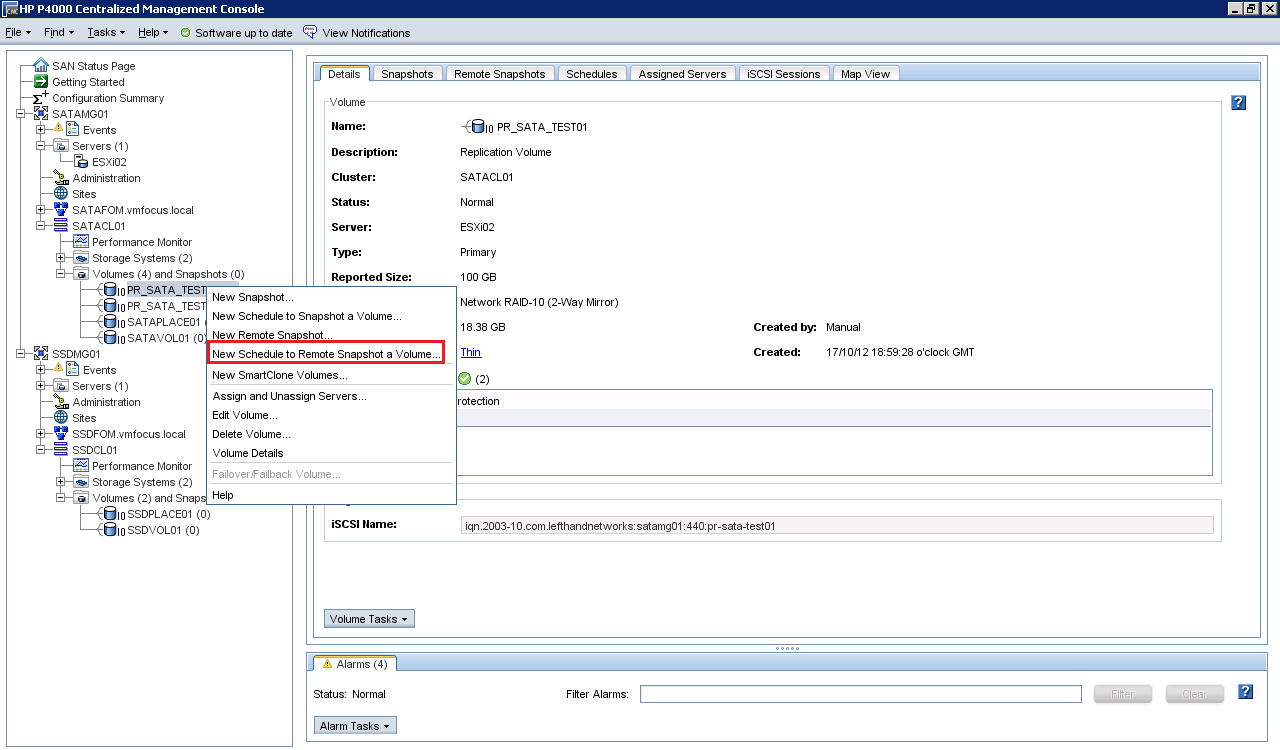1280x750 pixels.
Task: Click the ESXi02 server icon in tree
Action: pyautogui.click(x=81, y=162)
